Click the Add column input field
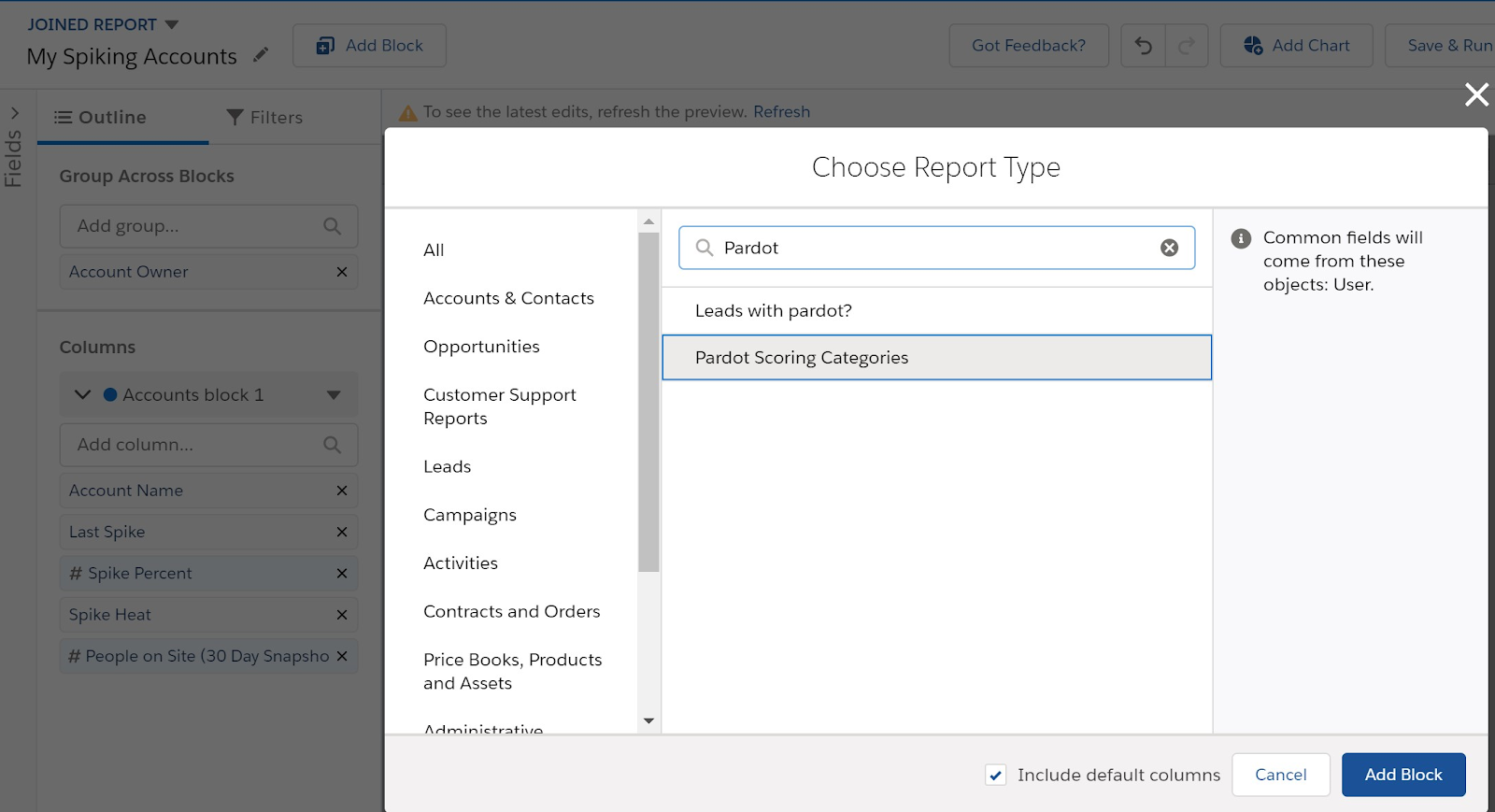This screenshot has width=1495, height=812. click(208, 445)
